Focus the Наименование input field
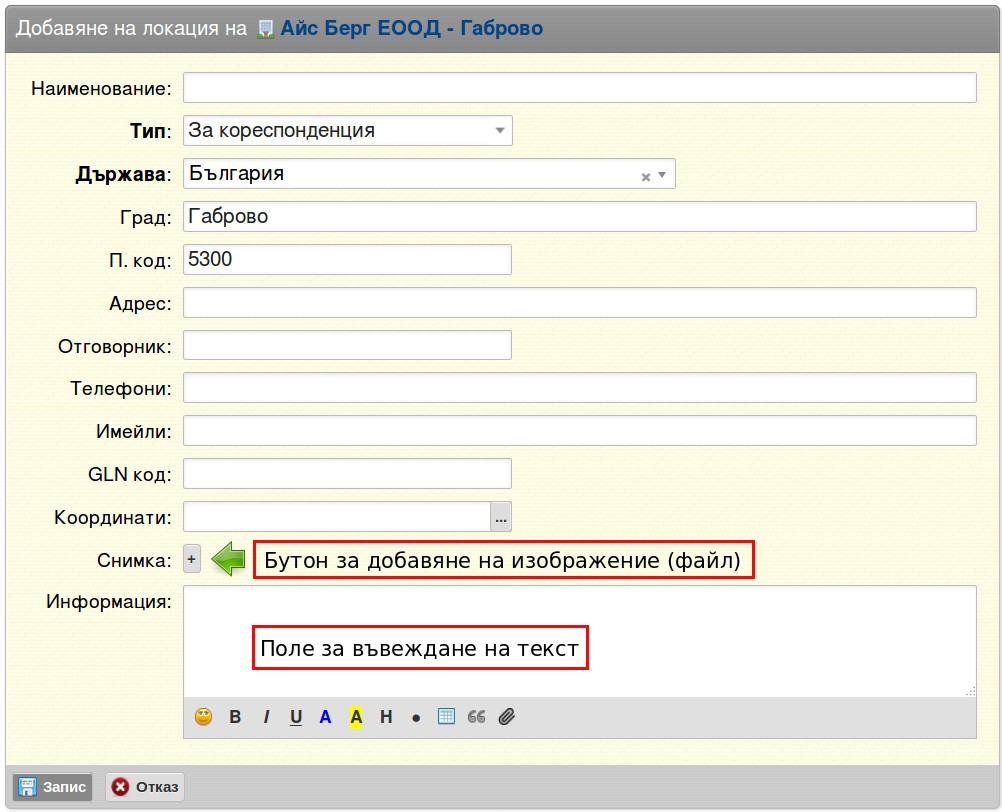Image resolution: width=1002 pixels, height=812 pixels. click(580, 88)
